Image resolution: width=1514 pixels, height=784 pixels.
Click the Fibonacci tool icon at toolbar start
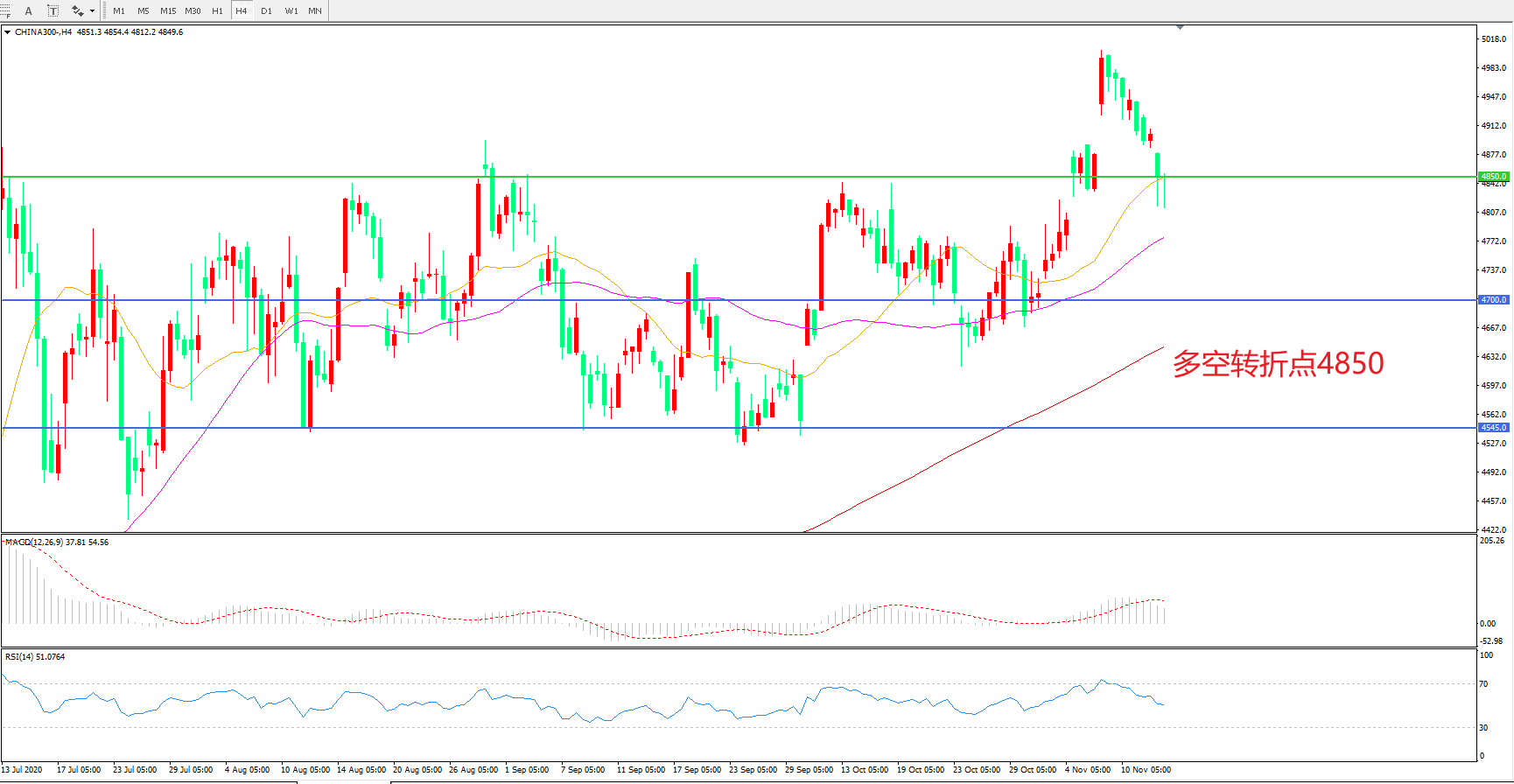point(5,10)
